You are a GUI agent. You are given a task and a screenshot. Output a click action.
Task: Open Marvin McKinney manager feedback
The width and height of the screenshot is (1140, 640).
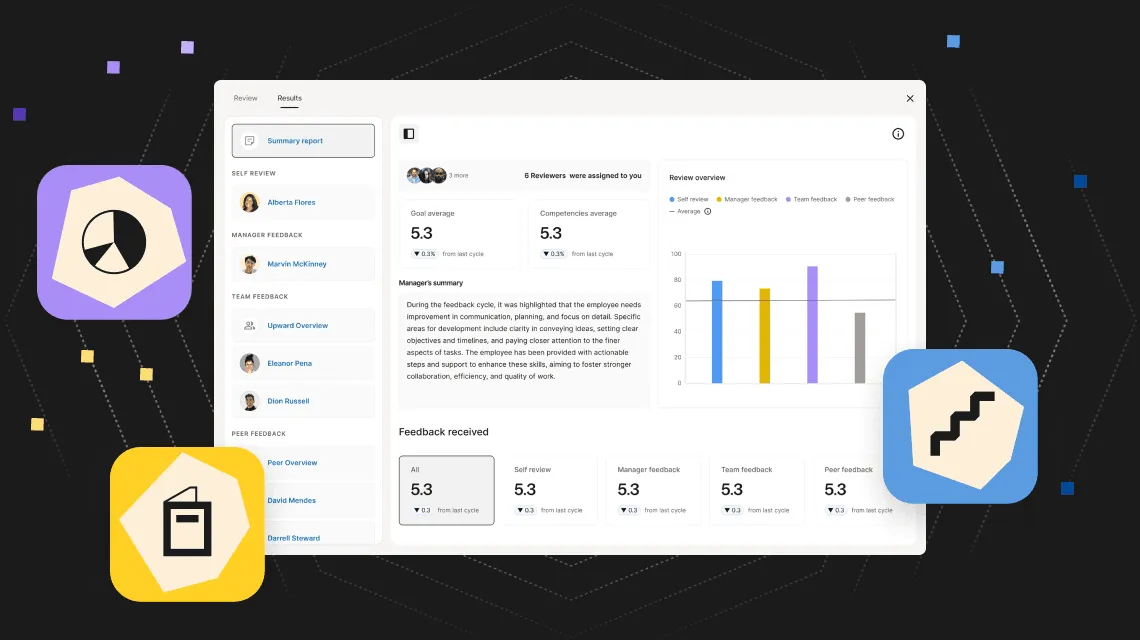(x=303, y=264)
